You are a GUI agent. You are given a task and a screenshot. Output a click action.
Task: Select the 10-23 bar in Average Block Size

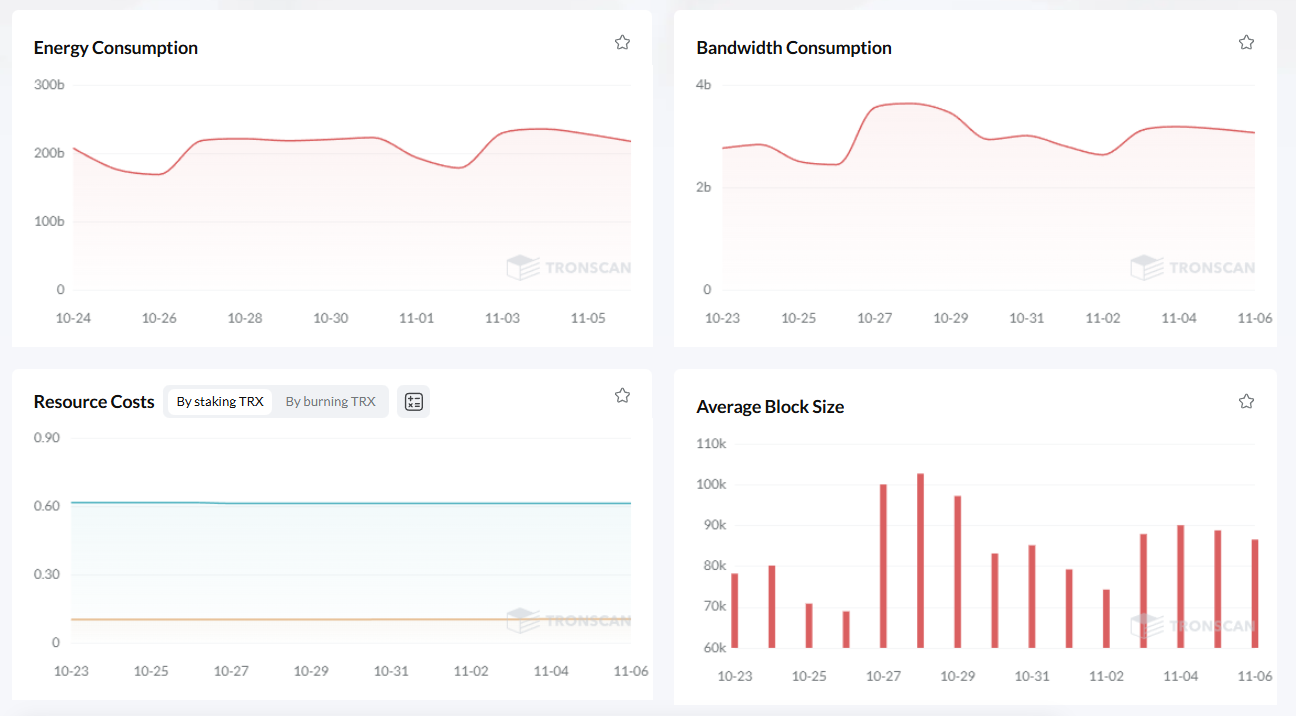click(x=735, y=610)
